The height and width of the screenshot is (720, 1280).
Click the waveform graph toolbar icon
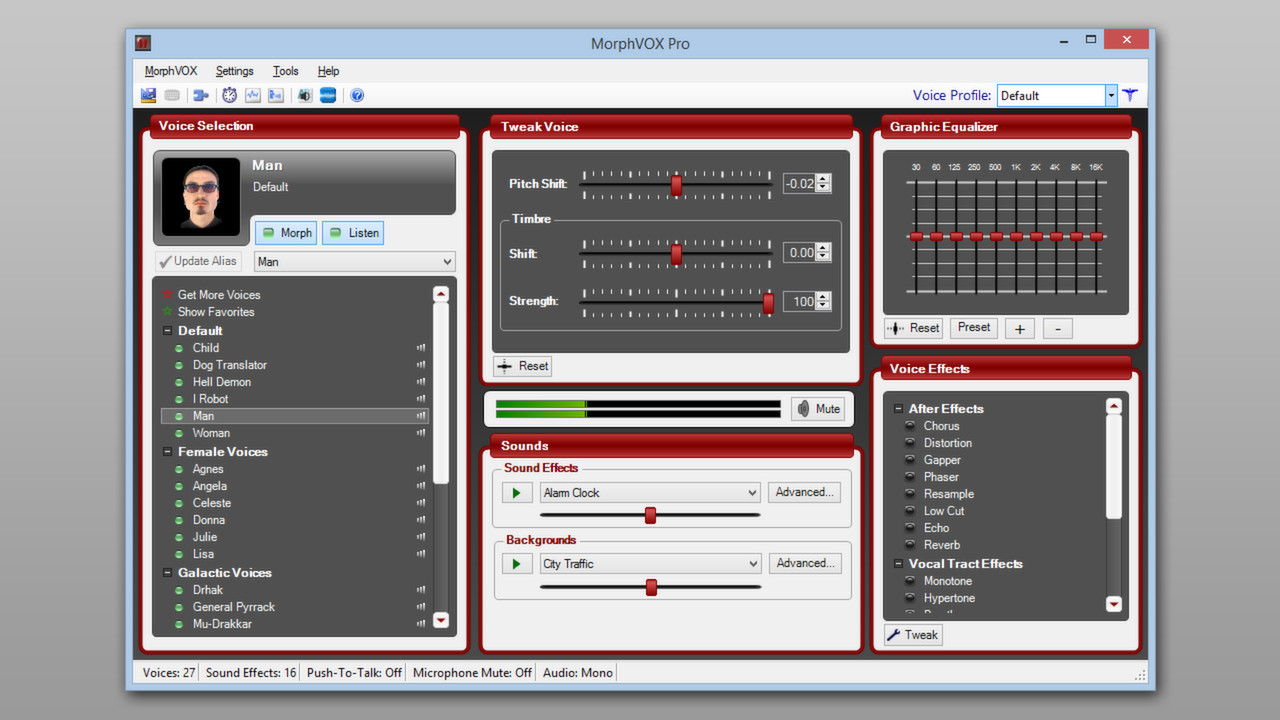point(253,95)
